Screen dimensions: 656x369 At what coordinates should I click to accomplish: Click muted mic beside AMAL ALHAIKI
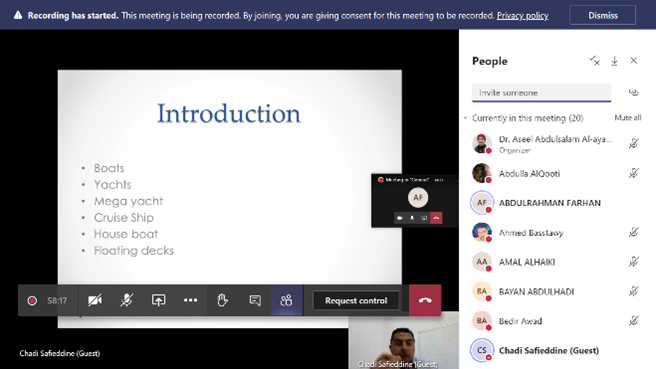[634, 262]
